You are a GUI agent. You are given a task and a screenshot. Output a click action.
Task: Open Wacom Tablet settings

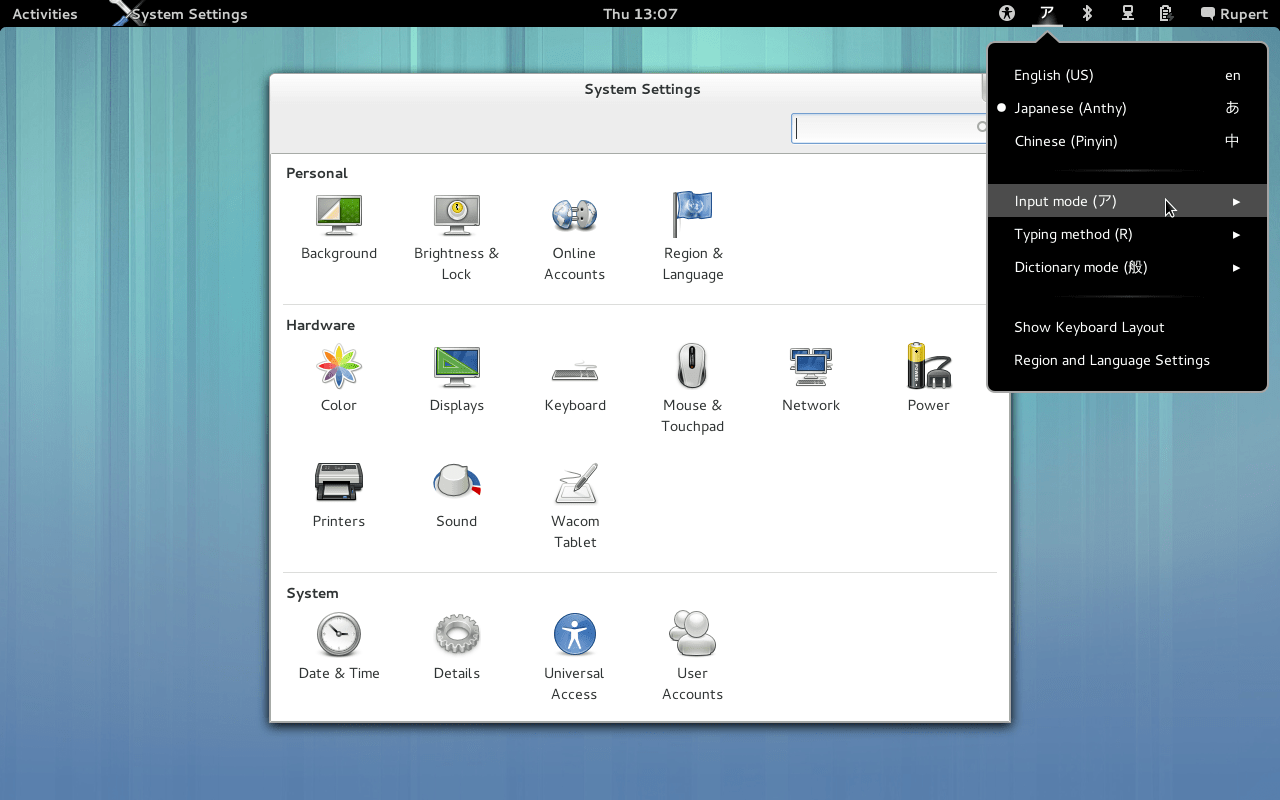tap(575, 505)
